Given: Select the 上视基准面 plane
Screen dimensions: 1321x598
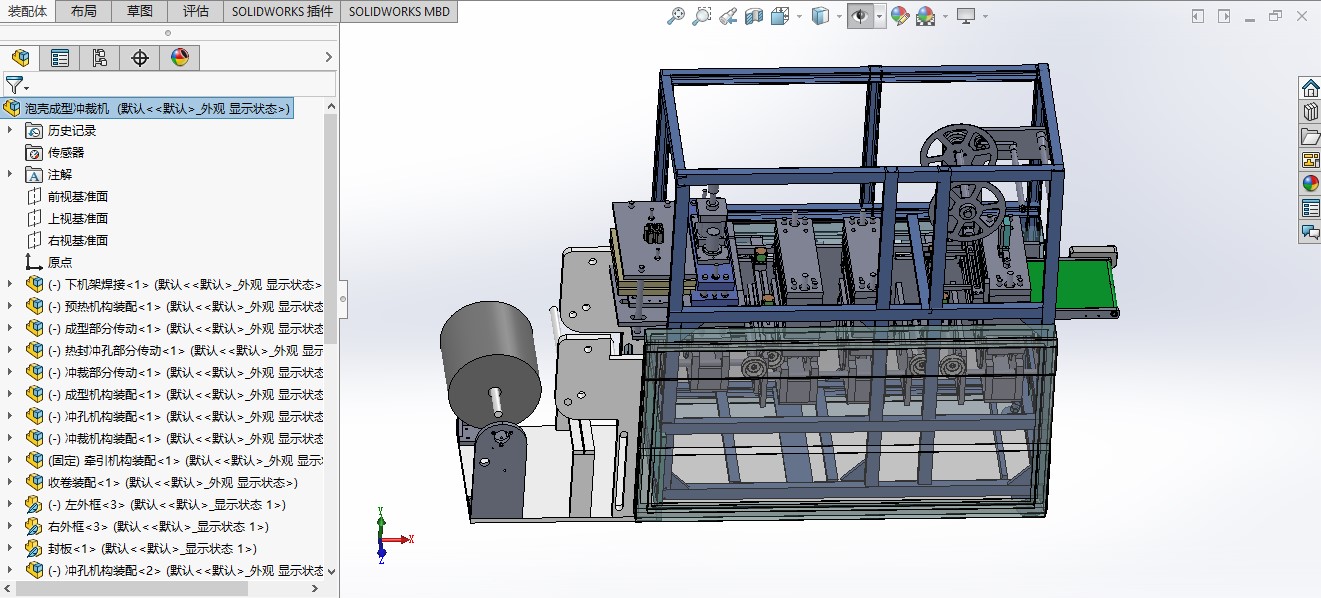Looking at the screenshot, I should point(77,218).
